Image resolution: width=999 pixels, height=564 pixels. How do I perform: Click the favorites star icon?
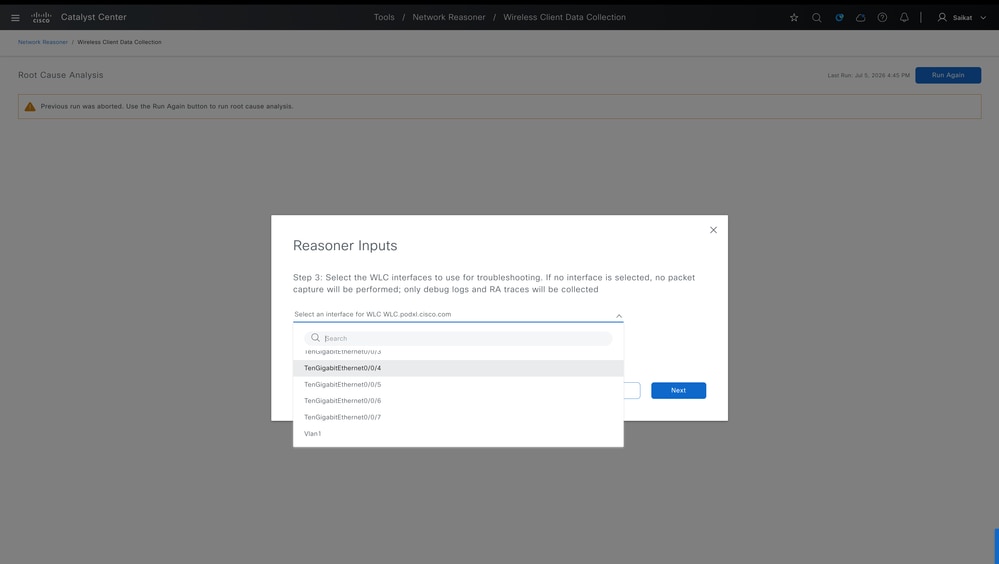(794, 18)
